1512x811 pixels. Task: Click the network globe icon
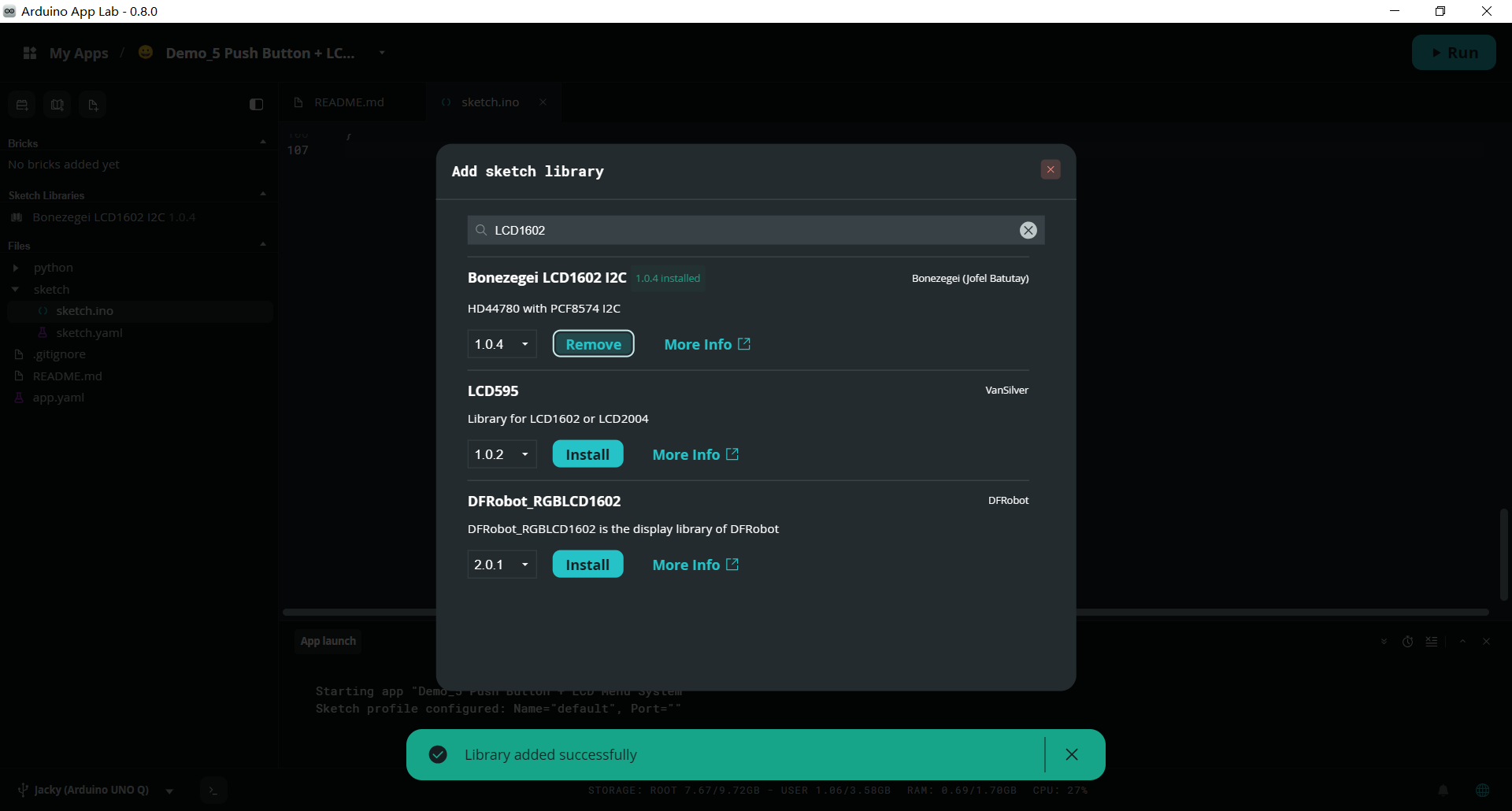click(x=1483, y=790)
